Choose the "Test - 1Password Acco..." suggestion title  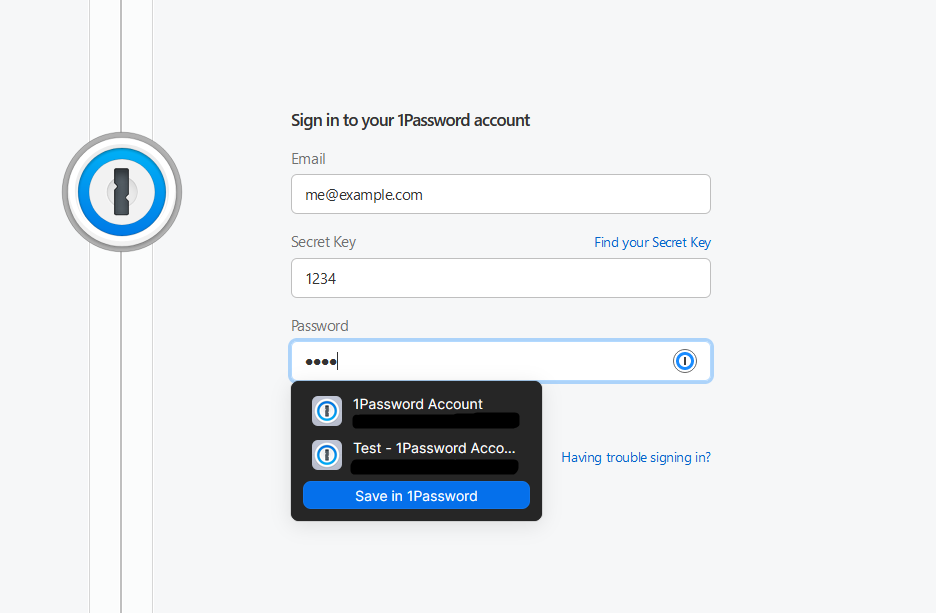pyautogui.click(x=434, y=448)
